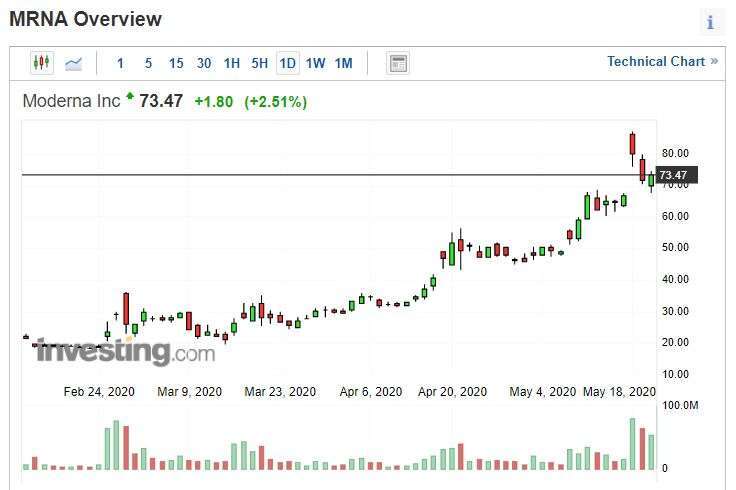Click the Moderna Inc company name
Image resolution: width=736 pixels, height=490 pixels.
click(71, 101)
